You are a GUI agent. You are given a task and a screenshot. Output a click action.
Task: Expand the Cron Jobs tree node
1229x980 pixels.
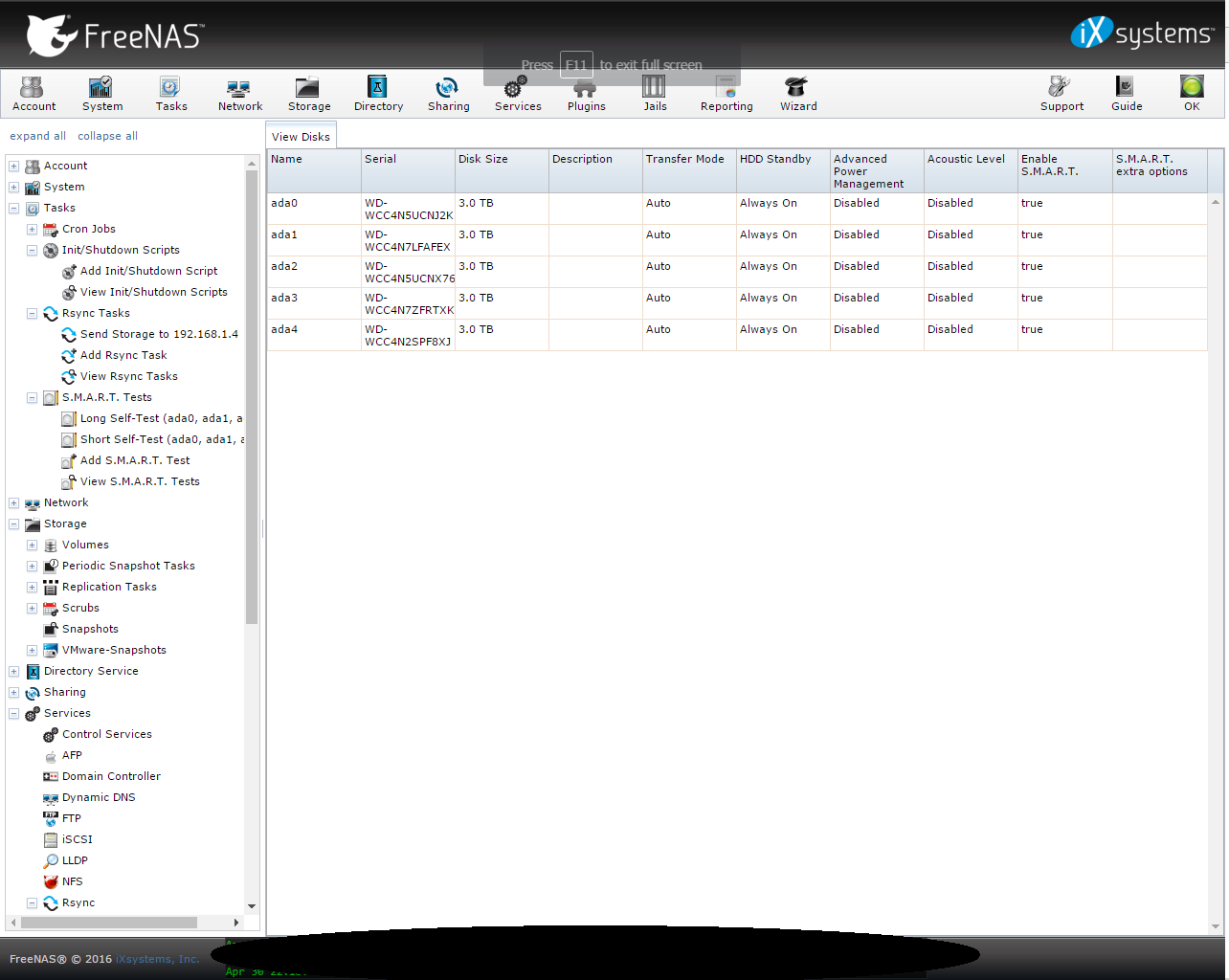point(32,230)
